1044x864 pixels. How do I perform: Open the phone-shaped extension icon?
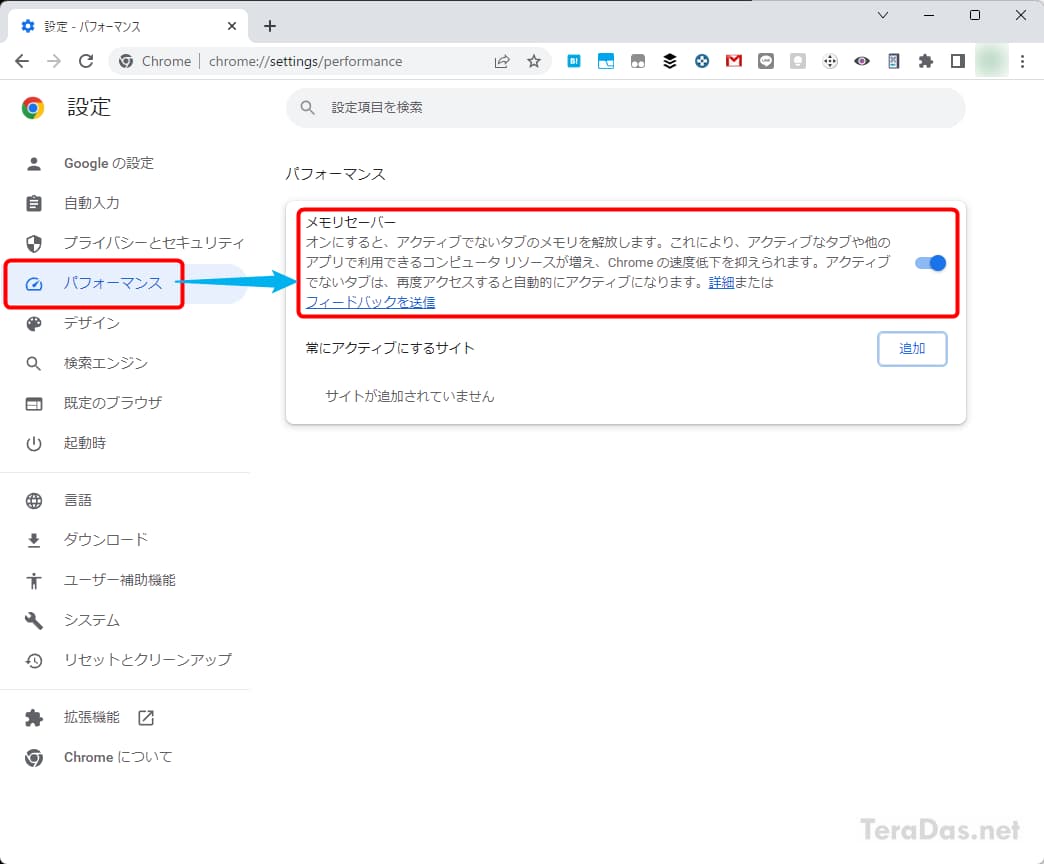point(894,61)
